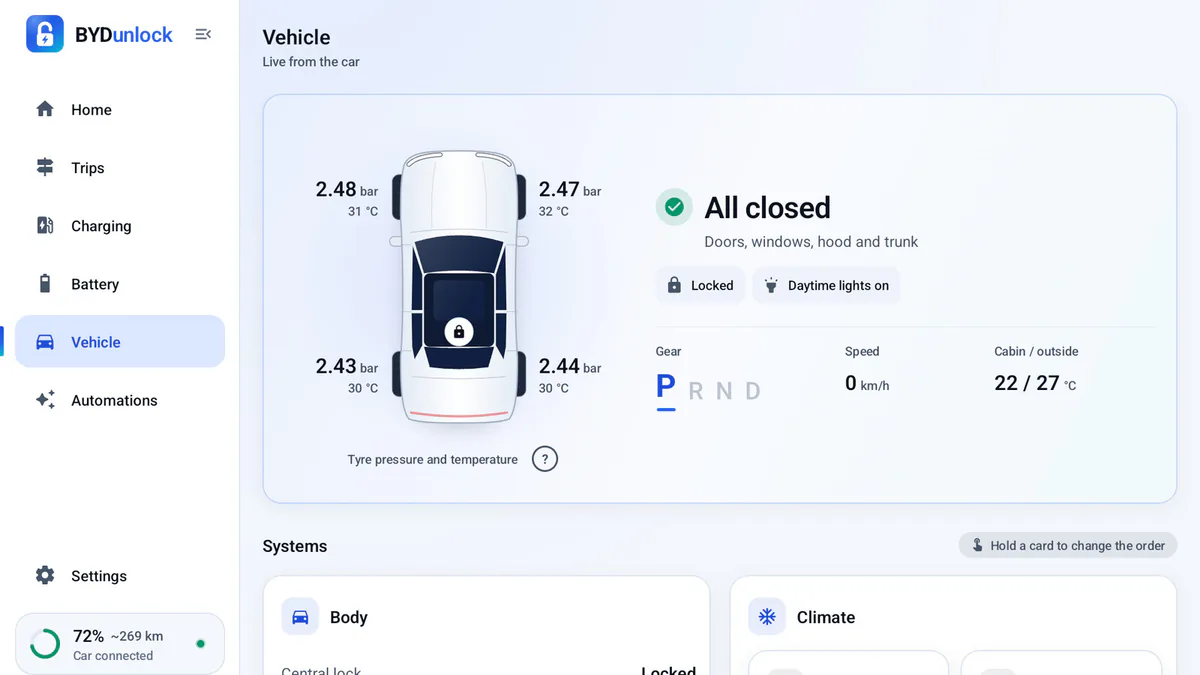Click the 2.48 bar tyre reading
Screen dimensions: 1200x675
coord(347,189)
